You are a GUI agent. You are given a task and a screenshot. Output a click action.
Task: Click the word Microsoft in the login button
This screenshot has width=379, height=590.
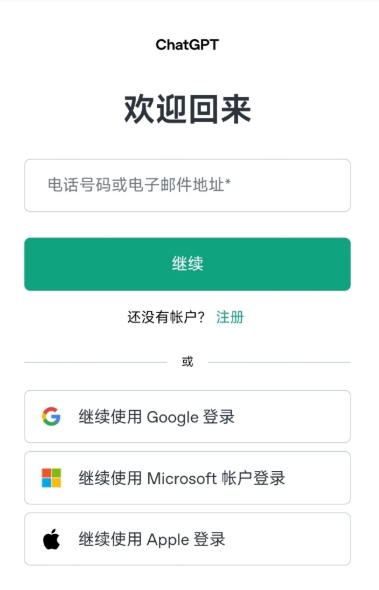(x=182, y=478)
